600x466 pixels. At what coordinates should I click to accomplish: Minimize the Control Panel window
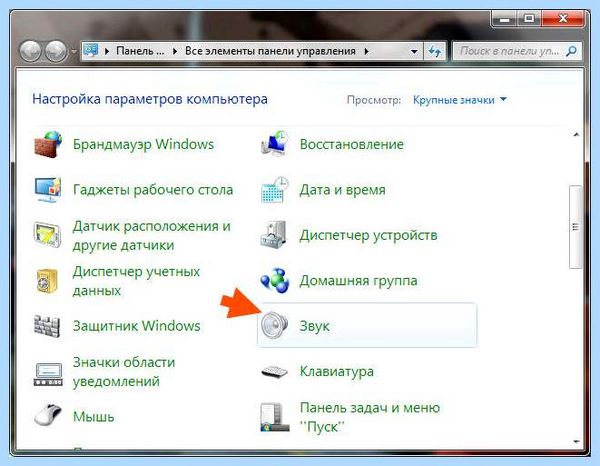click(504, 18)
